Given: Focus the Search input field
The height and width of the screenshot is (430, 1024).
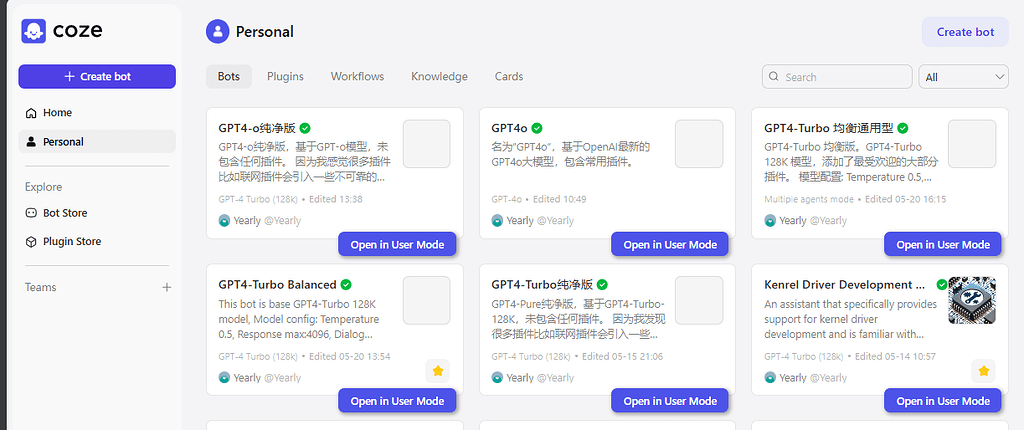Looking at the screenshot, I should pos(837,76).
